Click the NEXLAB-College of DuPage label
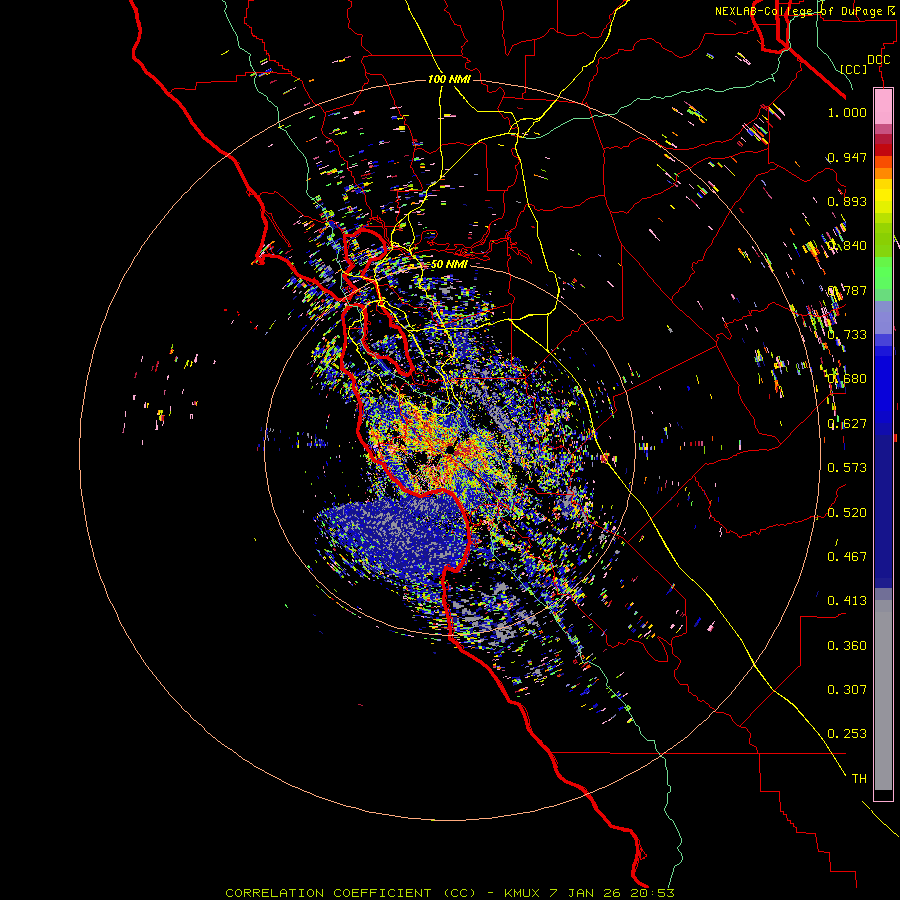This screenshot has width=900, height=900. click(798, 11)
